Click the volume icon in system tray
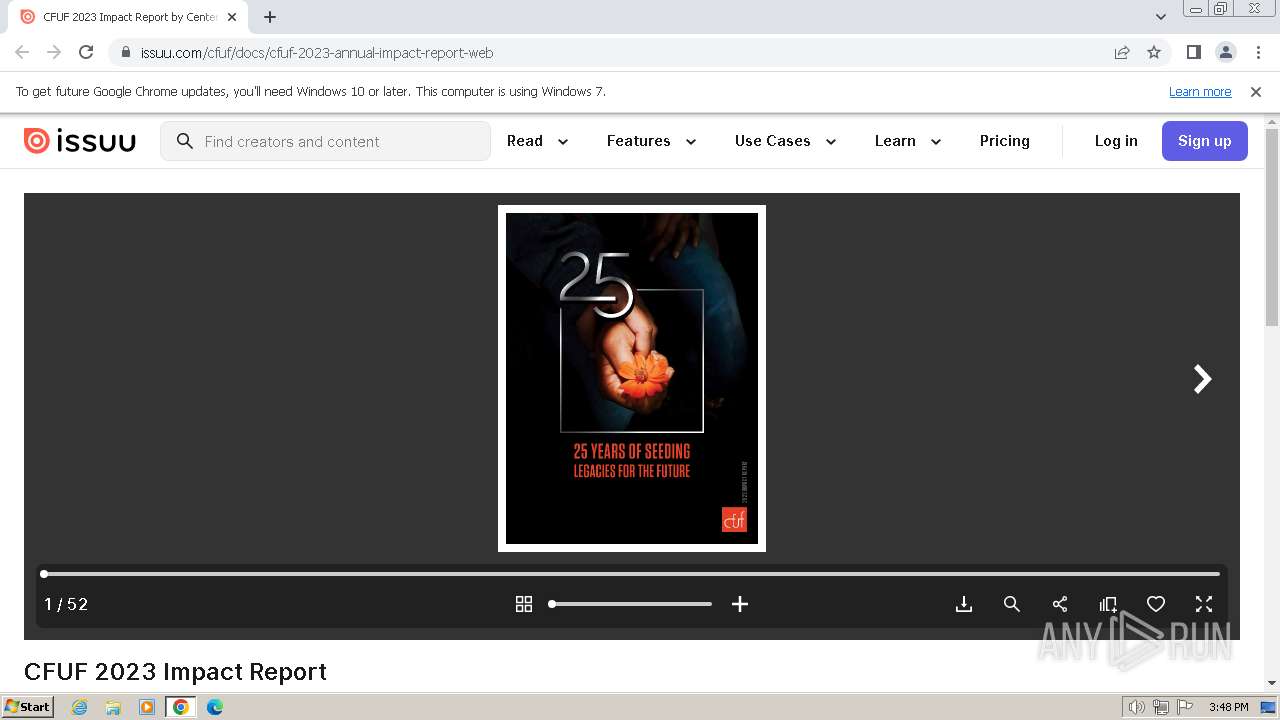 (x=1136, y=707)
